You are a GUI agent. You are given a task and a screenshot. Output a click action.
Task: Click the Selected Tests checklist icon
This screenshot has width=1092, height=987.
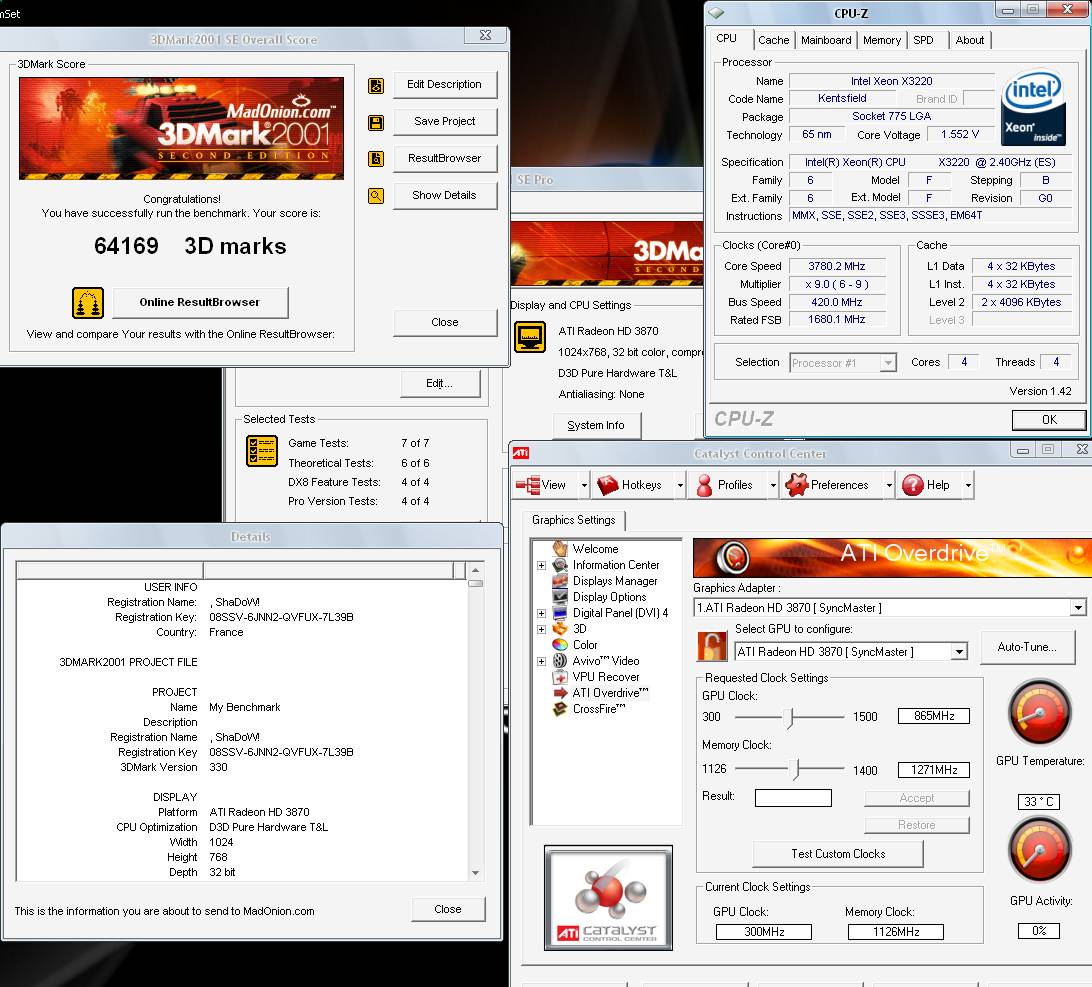tap(262, 451)
